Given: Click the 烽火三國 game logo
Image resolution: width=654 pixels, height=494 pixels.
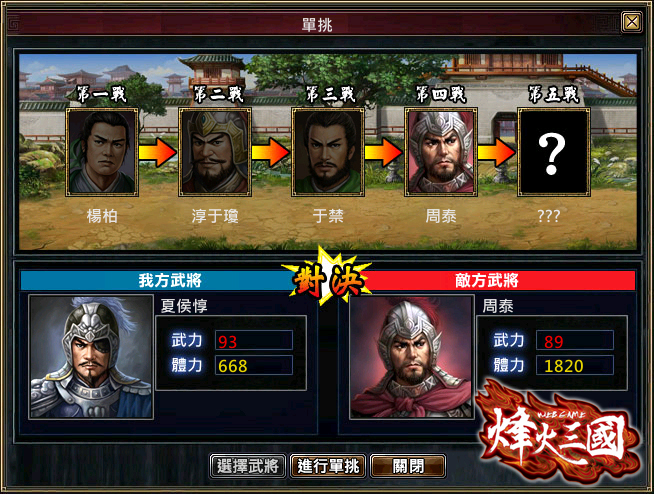Looking at the screenshot, I should coord(559,430).
